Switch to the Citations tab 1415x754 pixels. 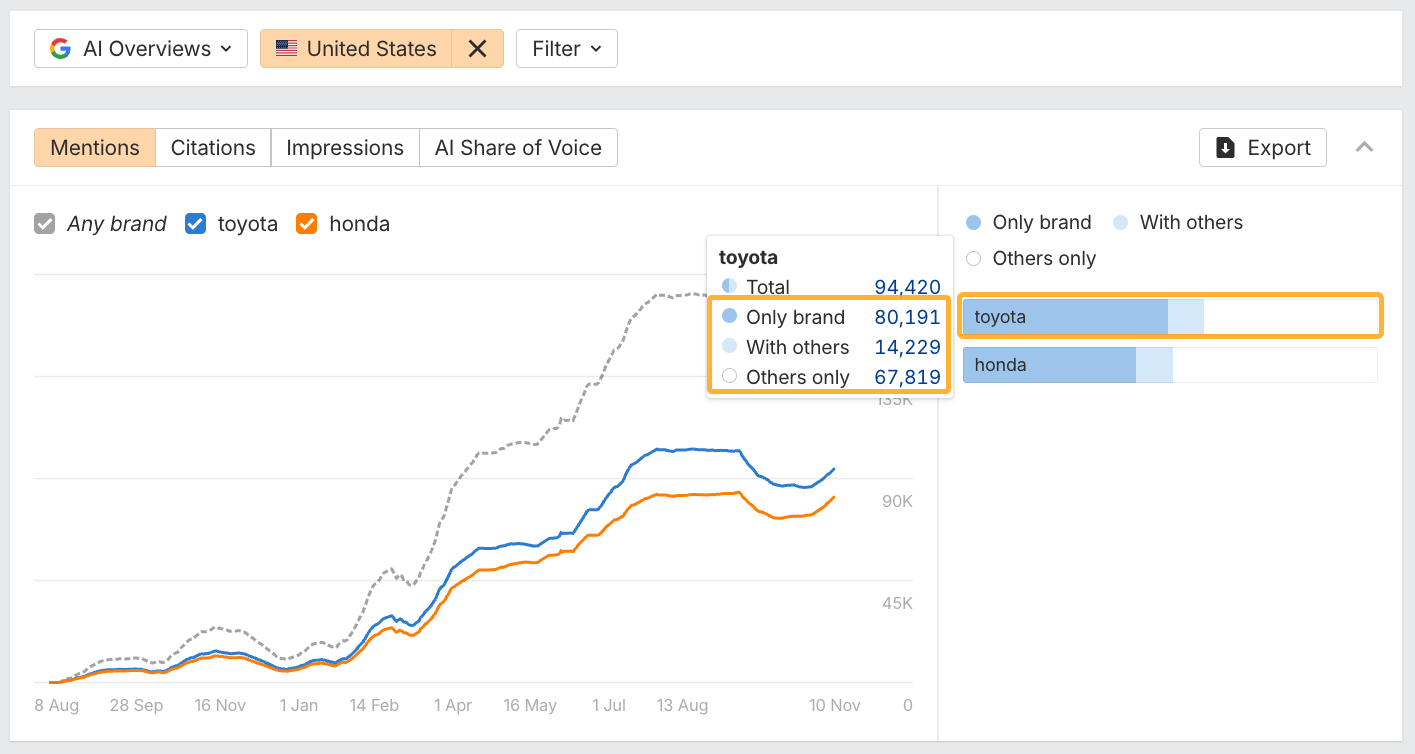212,147
